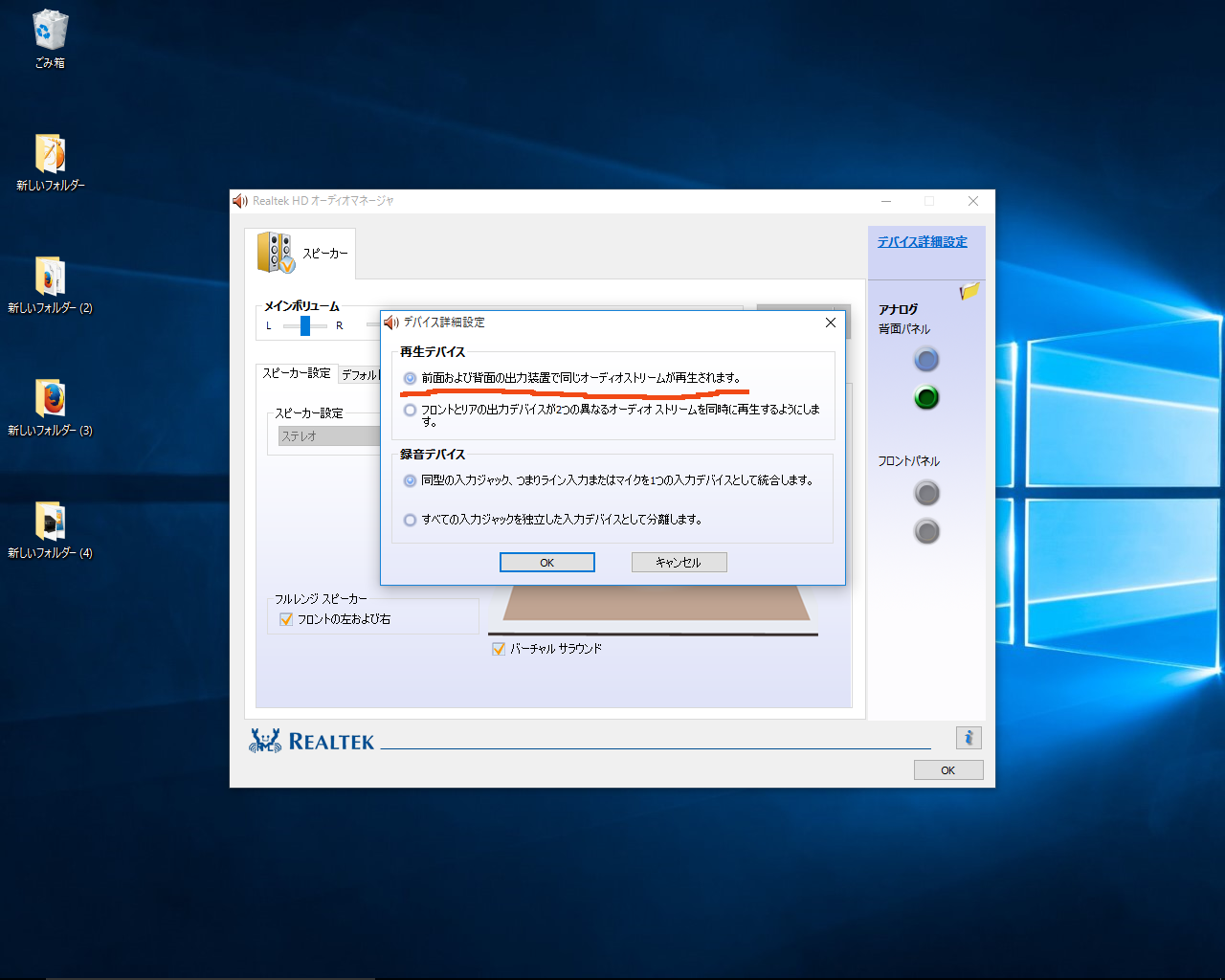Confirm the デバイス詳細設定 dialog with OK
Screen dimensions: 1225x980
click(547, 563)
